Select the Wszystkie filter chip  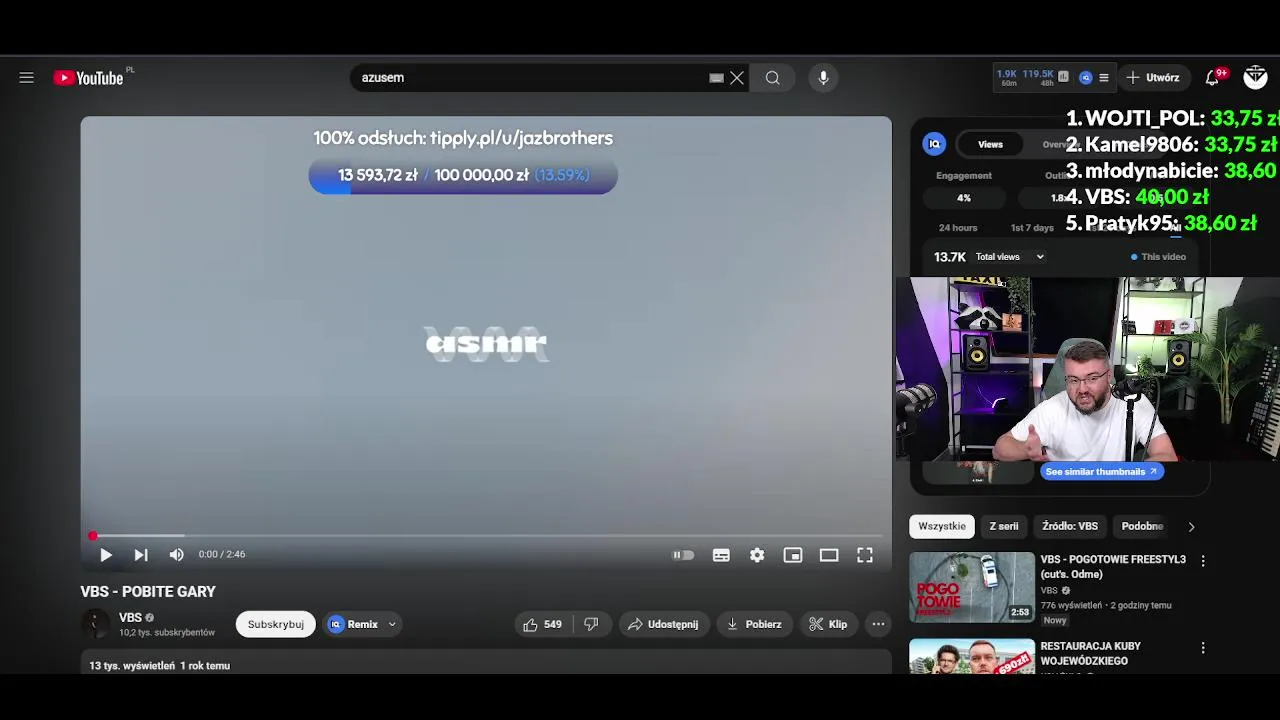pos(942,526)
